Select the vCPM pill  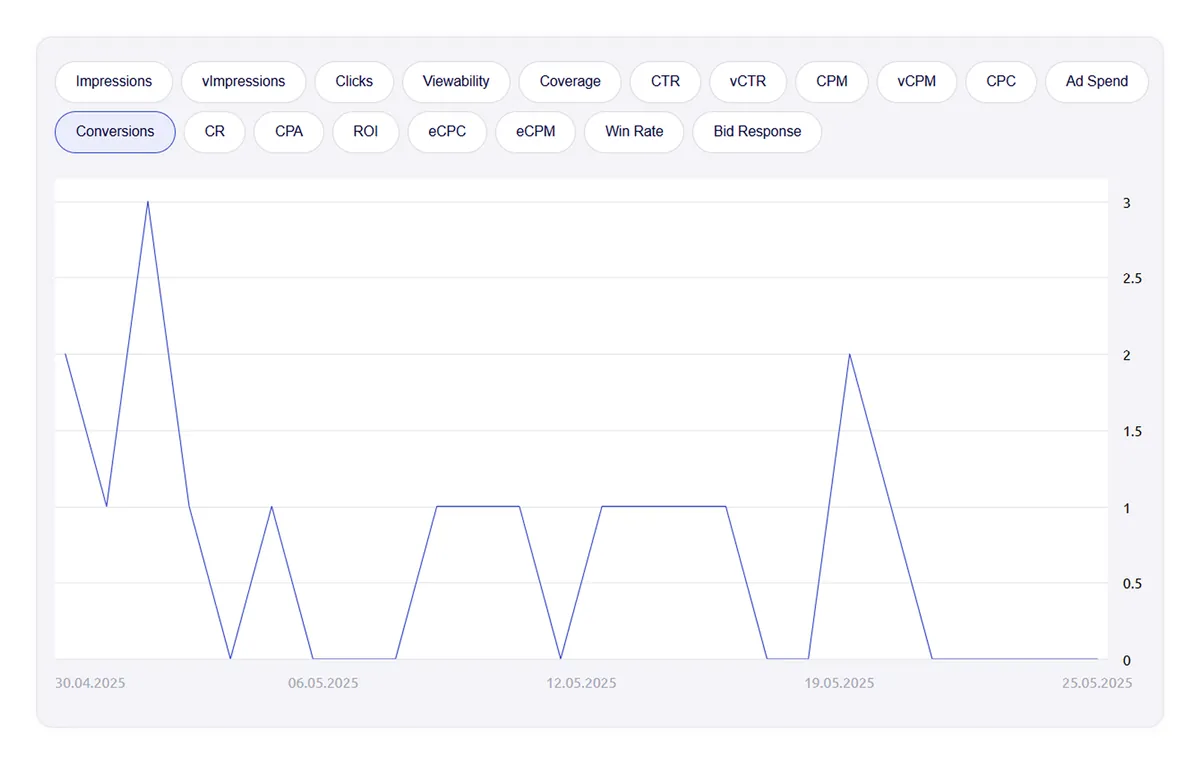917,82
